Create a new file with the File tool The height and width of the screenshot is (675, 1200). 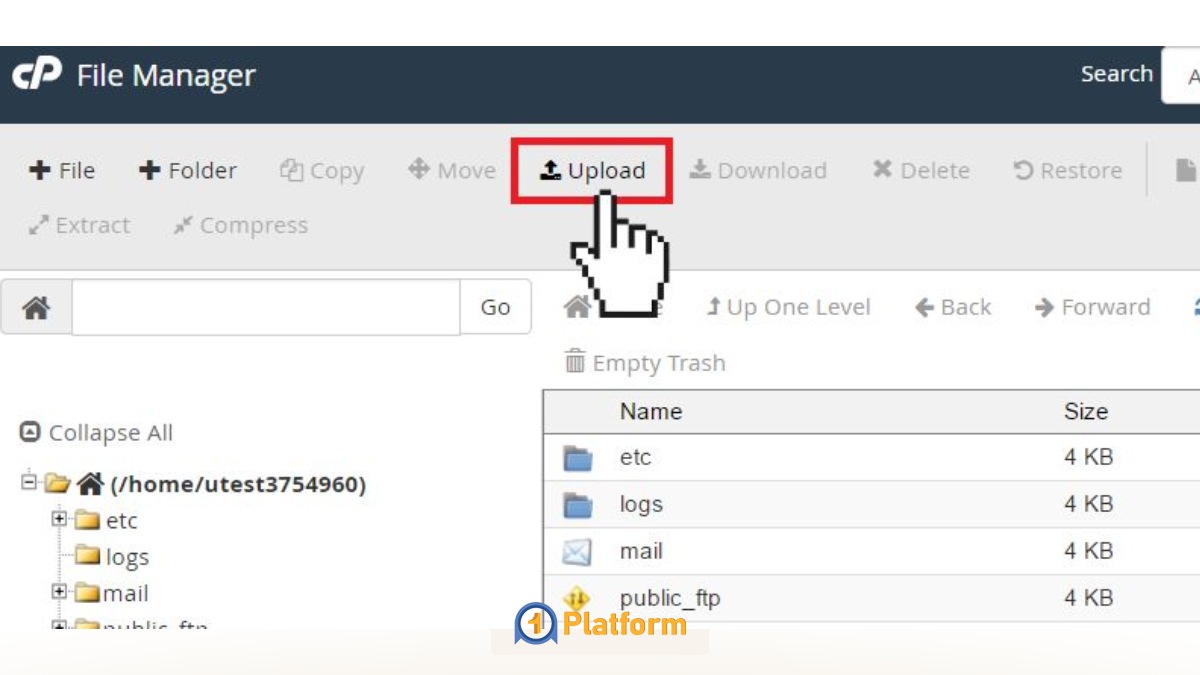pos(61,170)
